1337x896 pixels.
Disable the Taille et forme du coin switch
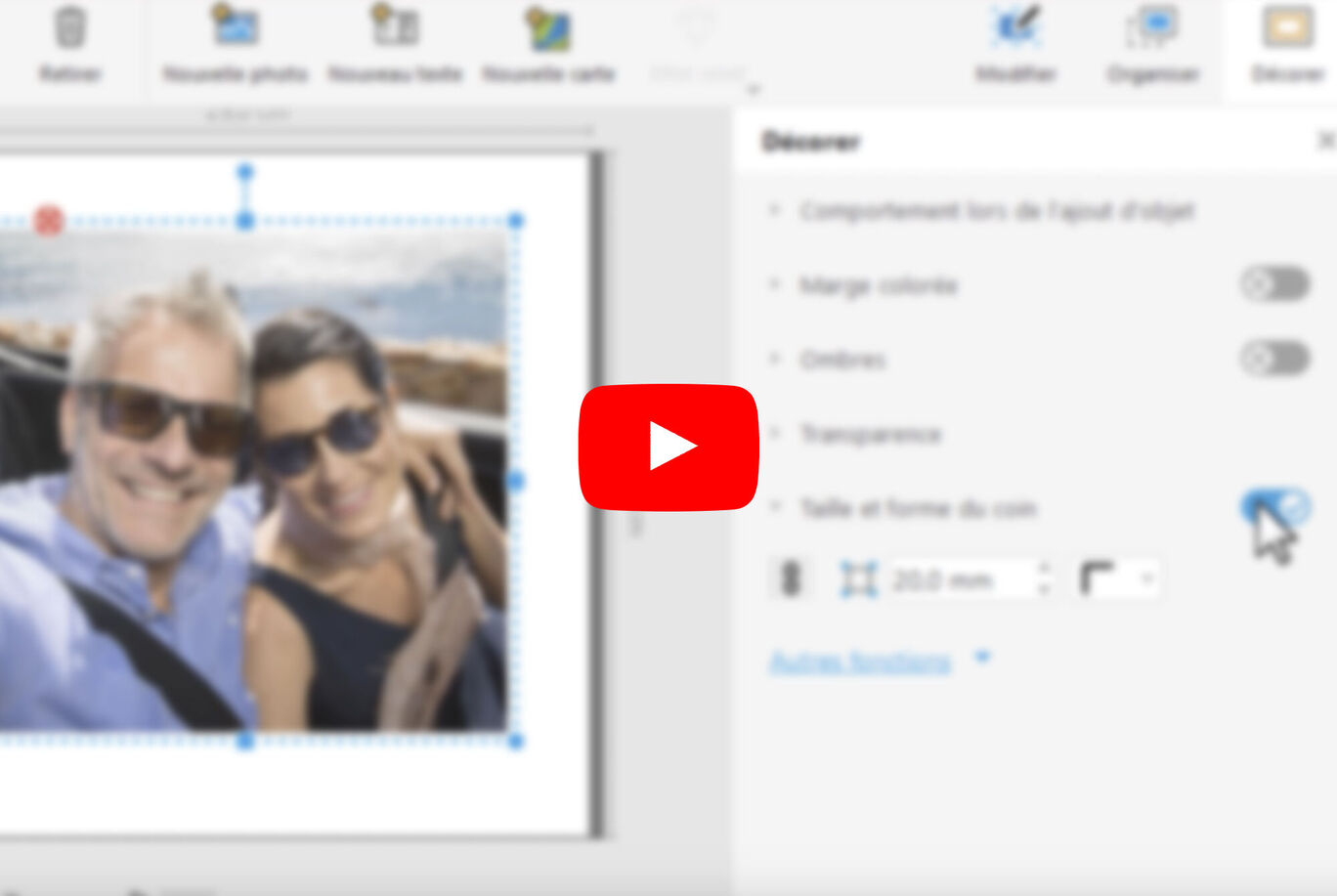coord(1274,507)
